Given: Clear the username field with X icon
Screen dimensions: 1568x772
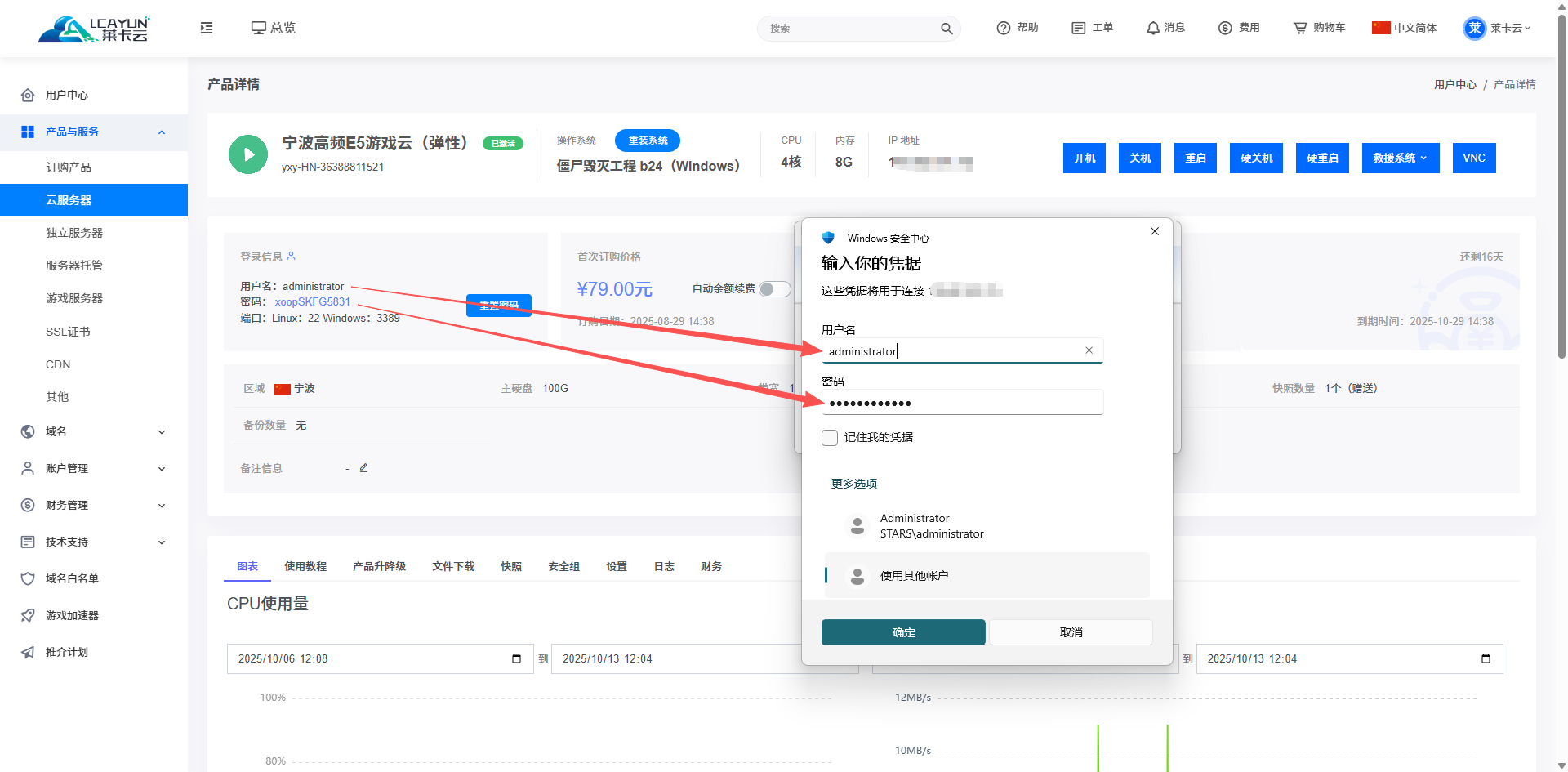Looking at the screenshot, I should [x=1089, y=350].
